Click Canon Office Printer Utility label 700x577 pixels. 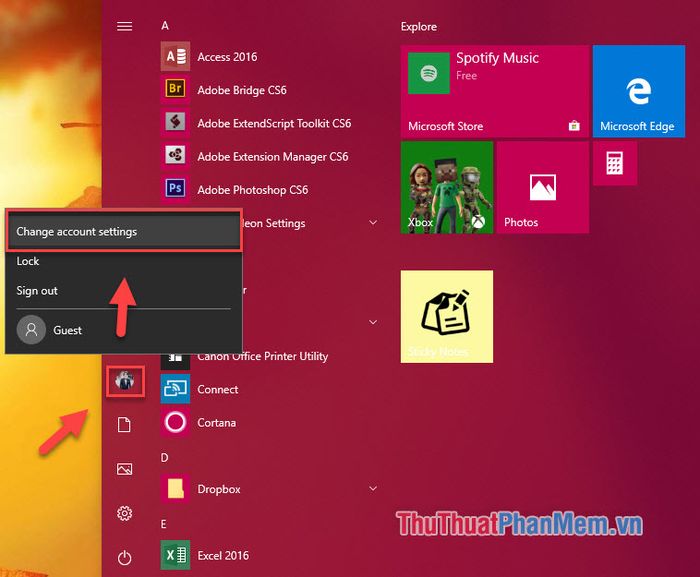[x=262, y=356]
